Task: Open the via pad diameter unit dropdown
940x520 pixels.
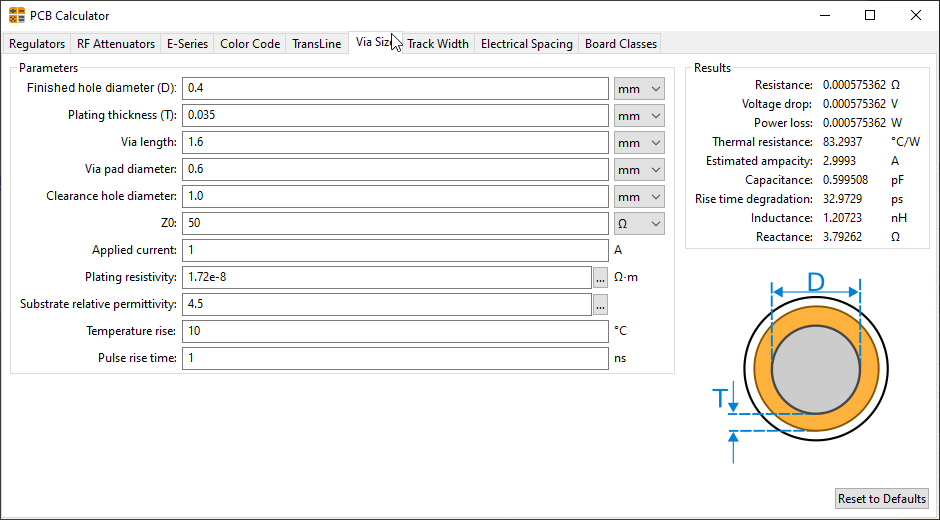Action: (639, 170)
